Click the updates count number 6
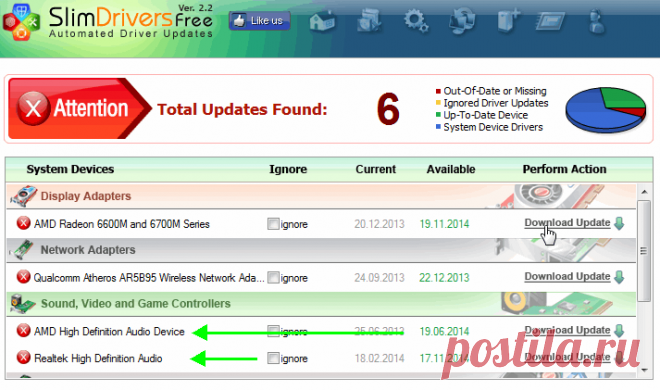Screen dimensions: 660x390 point(388,109)
